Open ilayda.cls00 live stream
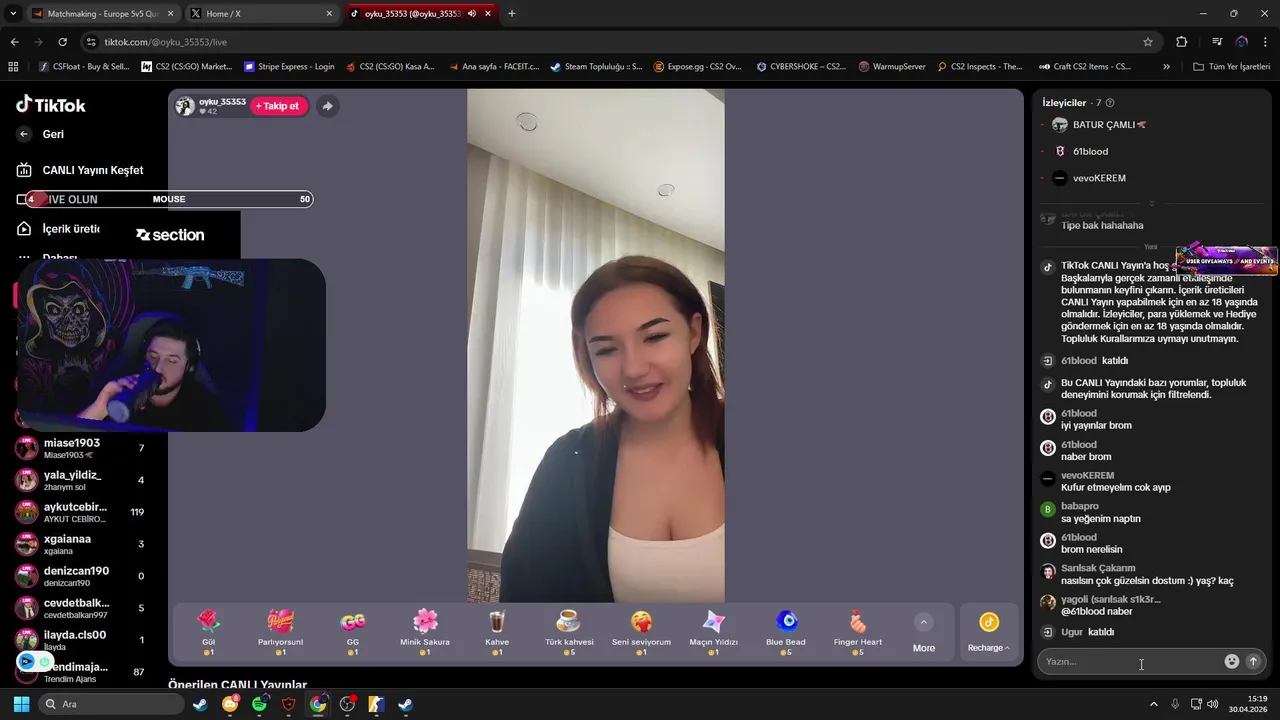This screenshot has height=720, width=1280. (x=80, y=640)
